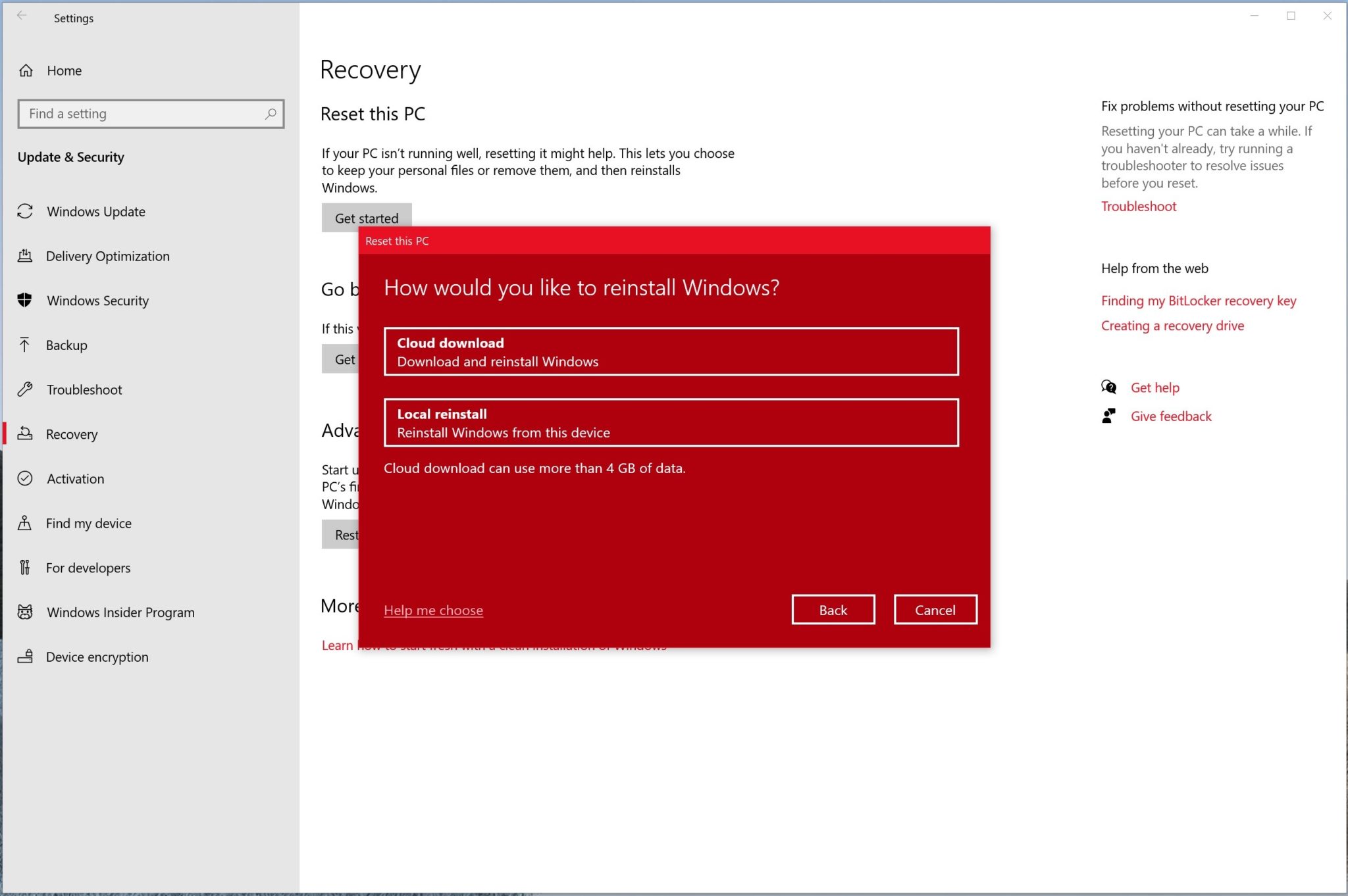Open the Troubleshoot link on the right panel
Viewport: 1348px width, 896px height.
1139,206
